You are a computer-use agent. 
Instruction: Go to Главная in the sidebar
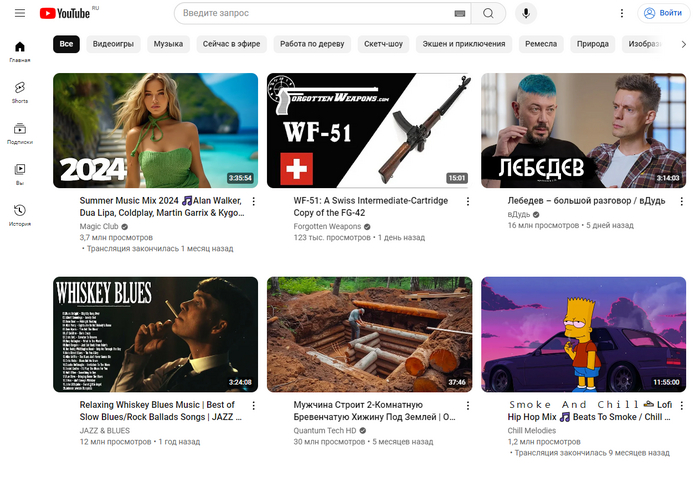point(20,51)
